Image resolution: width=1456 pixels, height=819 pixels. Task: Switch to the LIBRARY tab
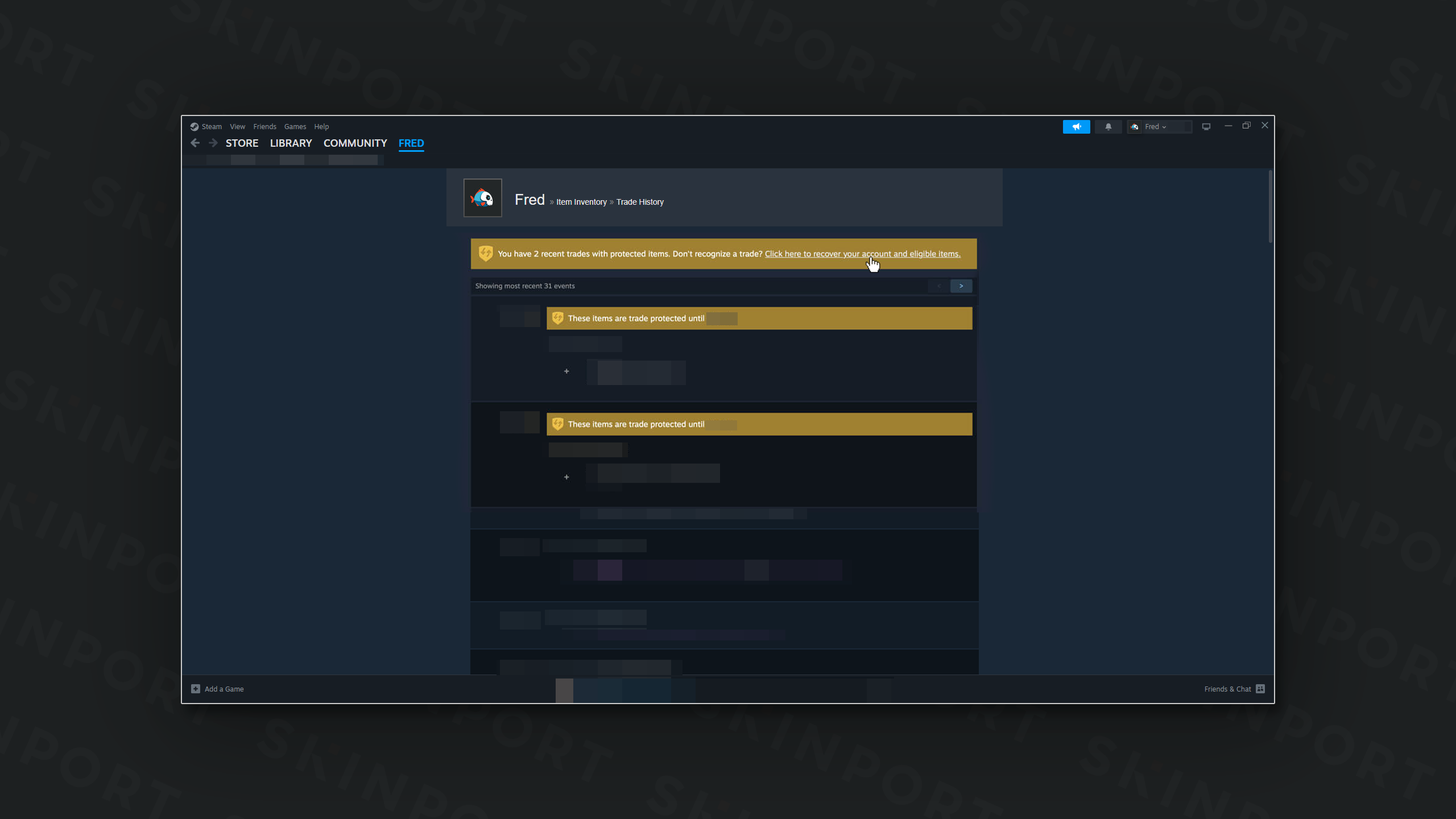click(x=291, y=143)
